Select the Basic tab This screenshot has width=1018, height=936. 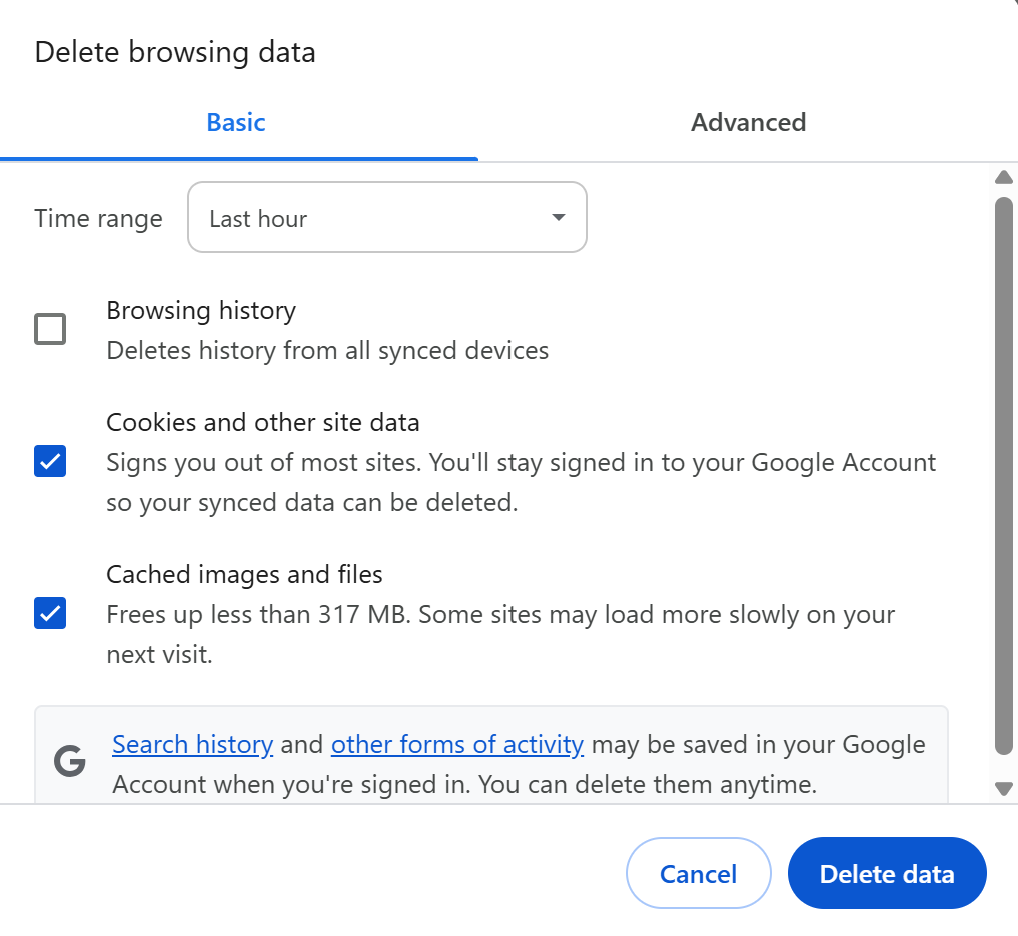tap(236, 123)
